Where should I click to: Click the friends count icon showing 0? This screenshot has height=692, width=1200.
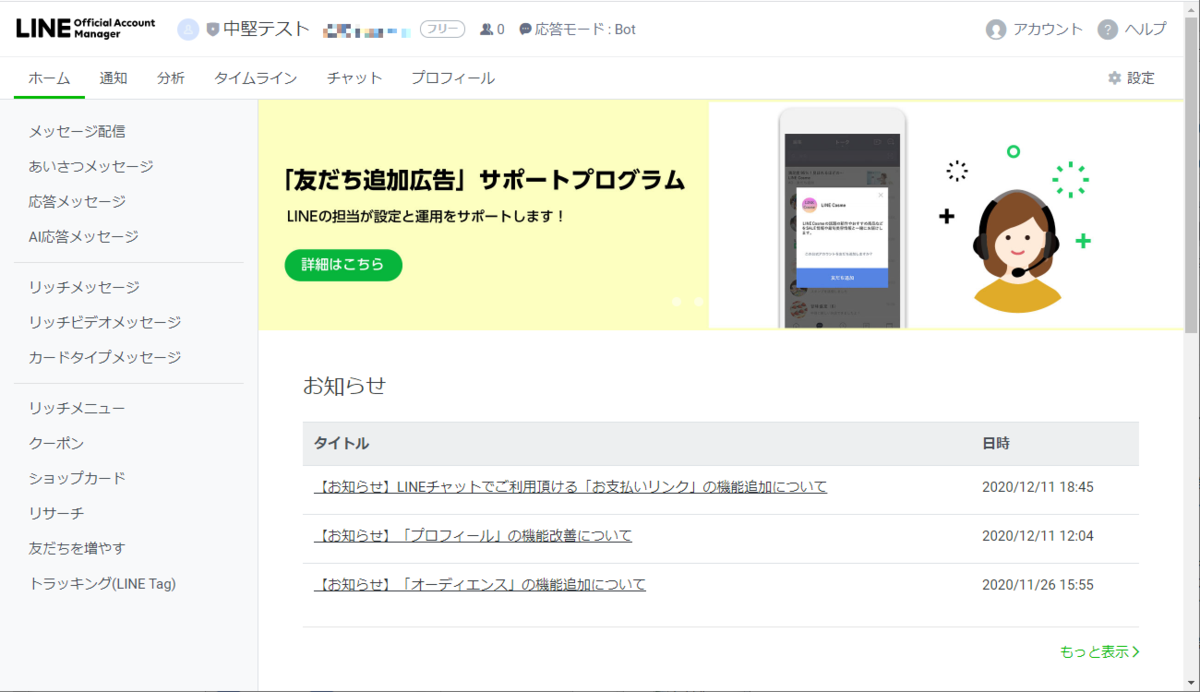click(x=486, y=29)
